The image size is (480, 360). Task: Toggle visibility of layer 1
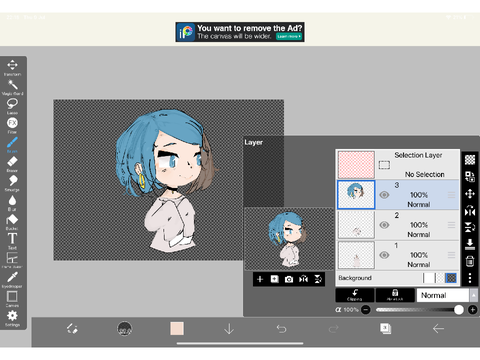click(x=384, y=255)
